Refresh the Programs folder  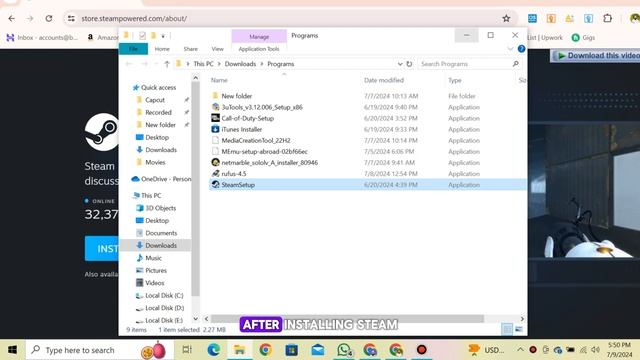pos(409,64)
